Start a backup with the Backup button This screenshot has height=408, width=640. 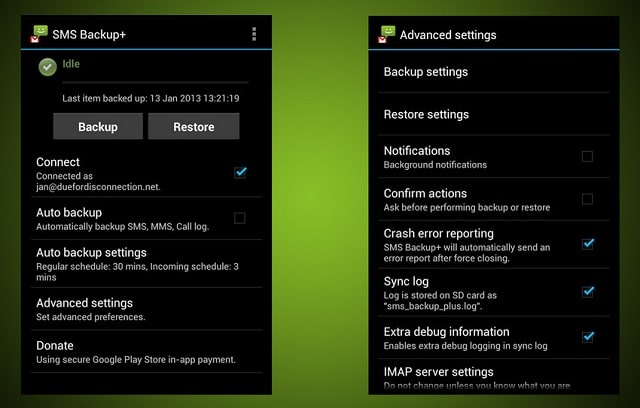[98, 126]
